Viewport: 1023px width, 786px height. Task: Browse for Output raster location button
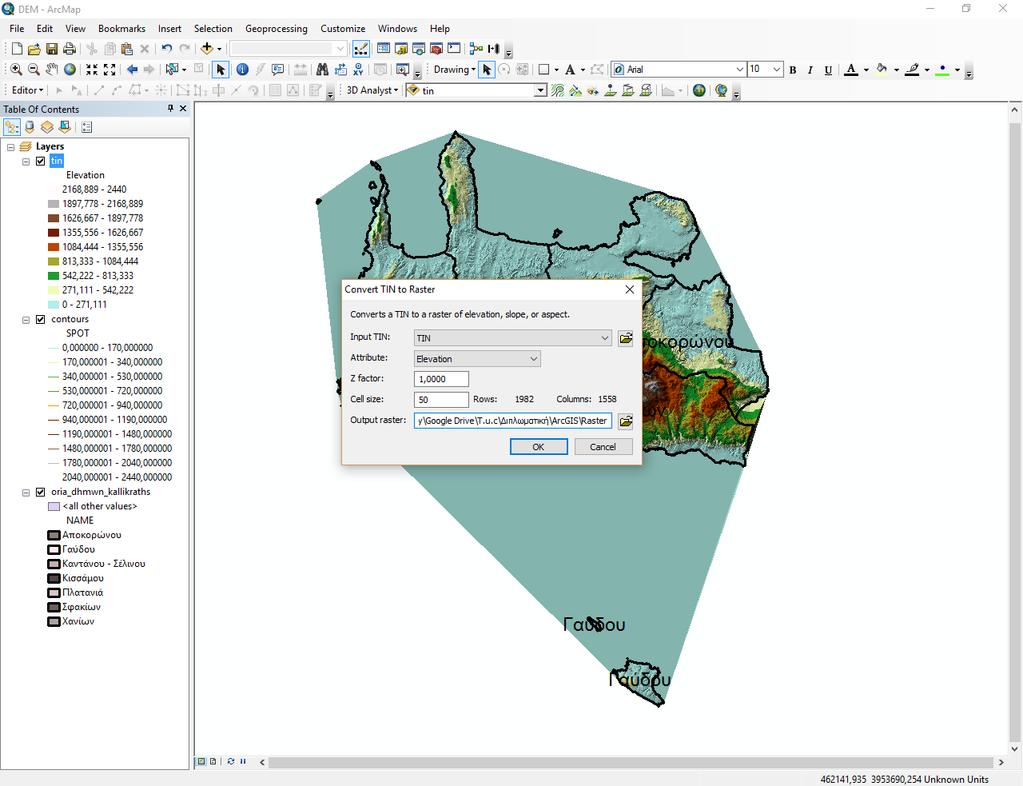(625, 421)
